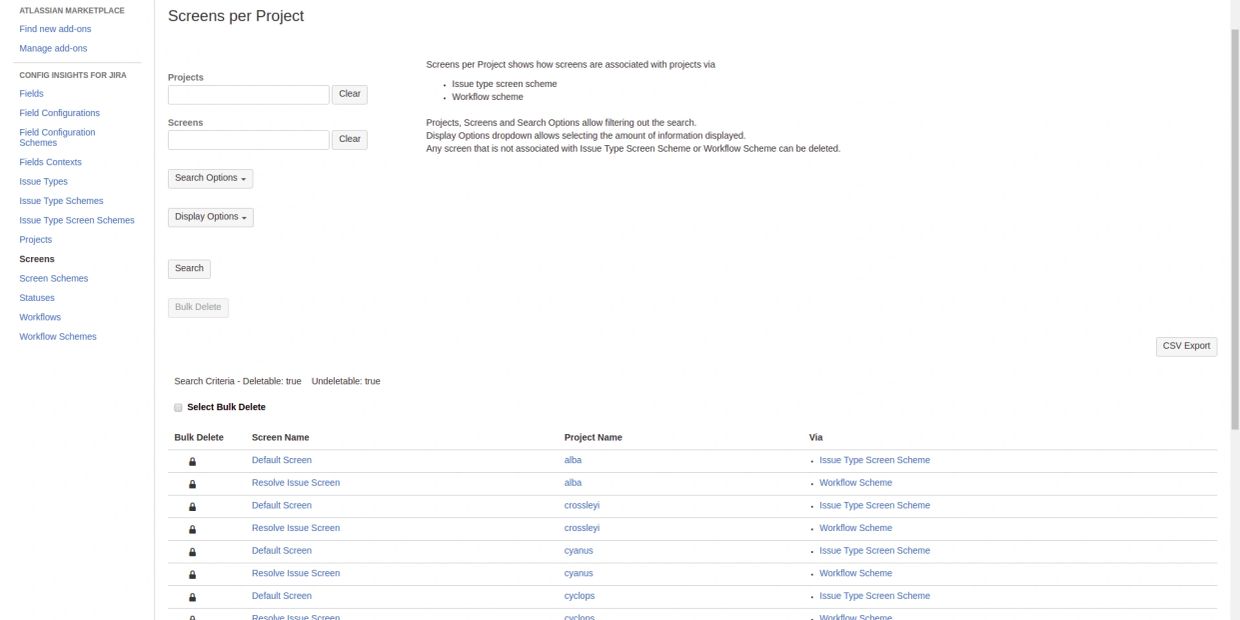1240x620 pixels.
Task: Open Screen Schemes in the sidebar
Action: coord(54,278)
